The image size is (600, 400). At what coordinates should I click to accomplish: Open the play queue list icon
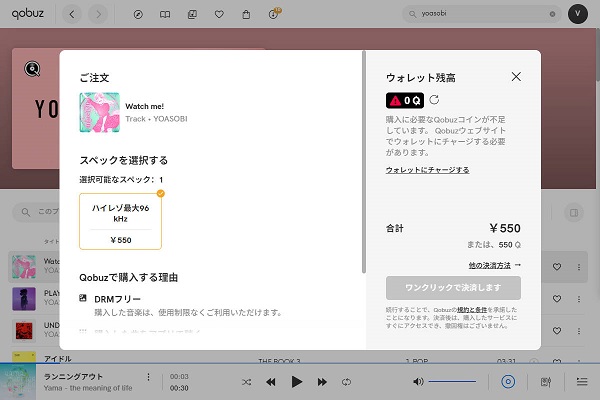click(582, 382)
